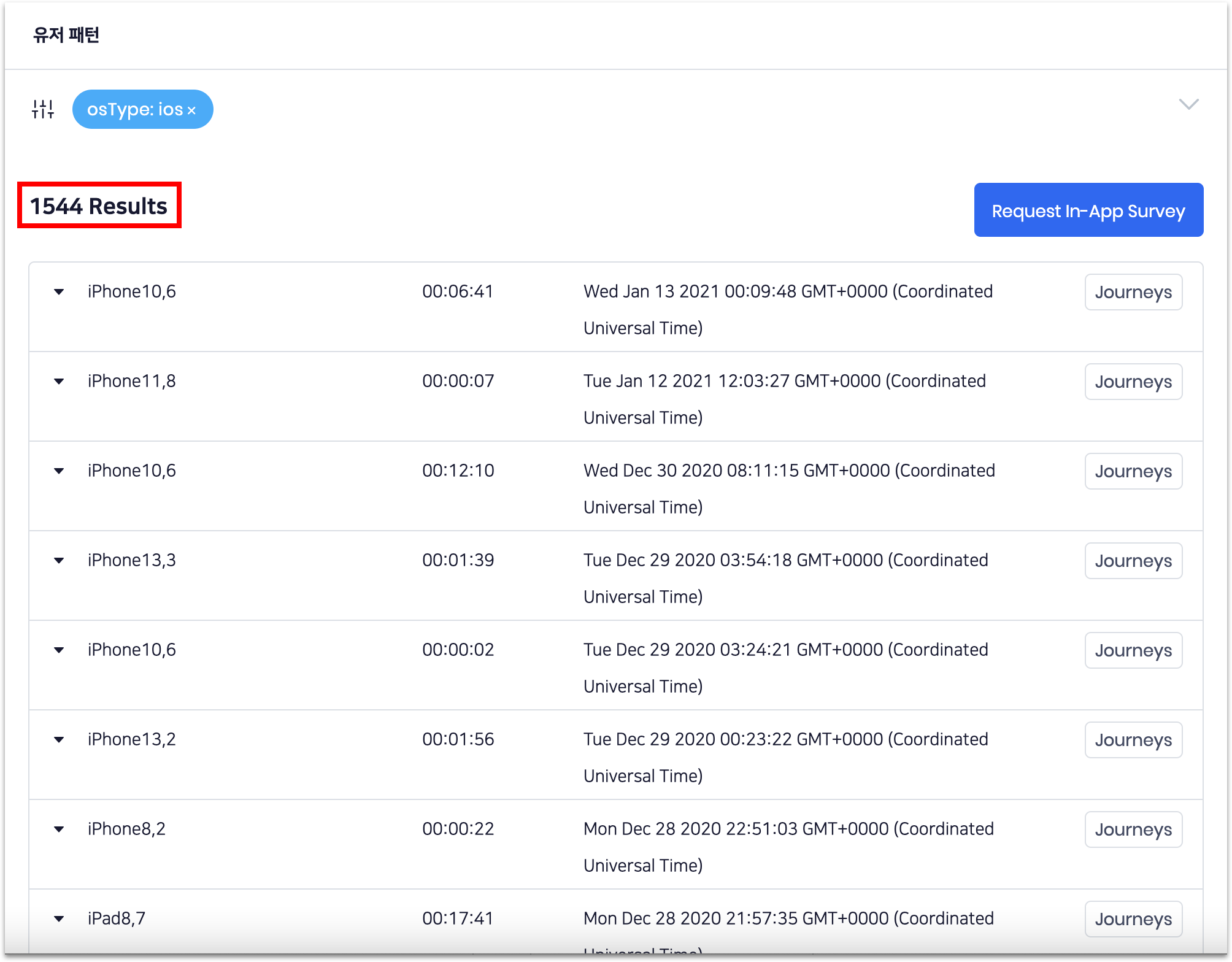This screenshot has width=1232, height=962.
Task: Expand the iPhone10,6 row with 00:00:02 duration
Action: point(59,650)
